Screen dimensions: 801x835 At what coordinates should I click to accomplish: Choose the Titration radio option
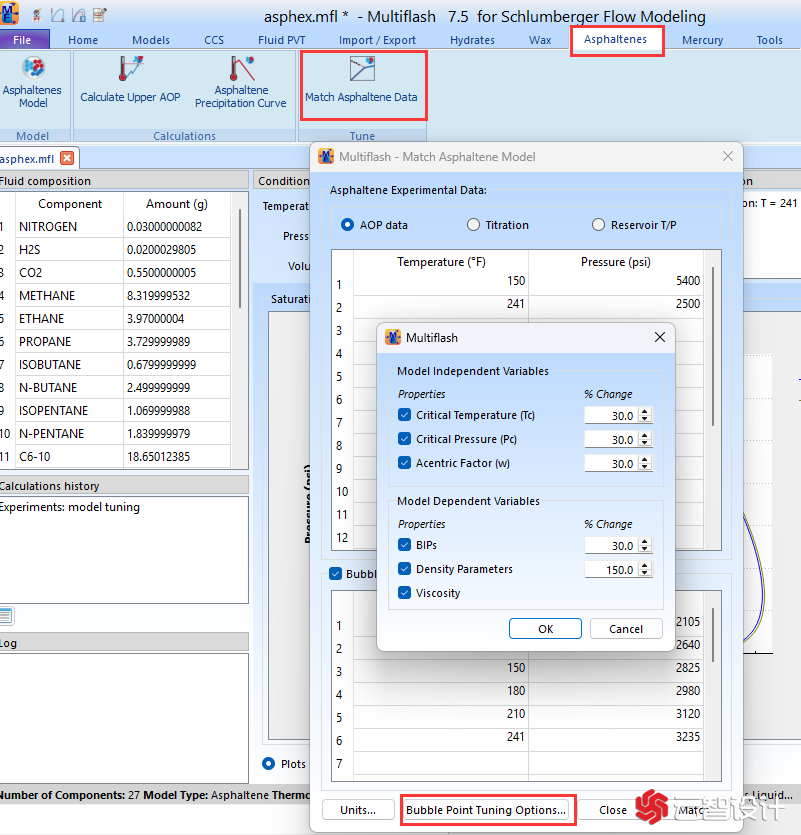[473, 225]
